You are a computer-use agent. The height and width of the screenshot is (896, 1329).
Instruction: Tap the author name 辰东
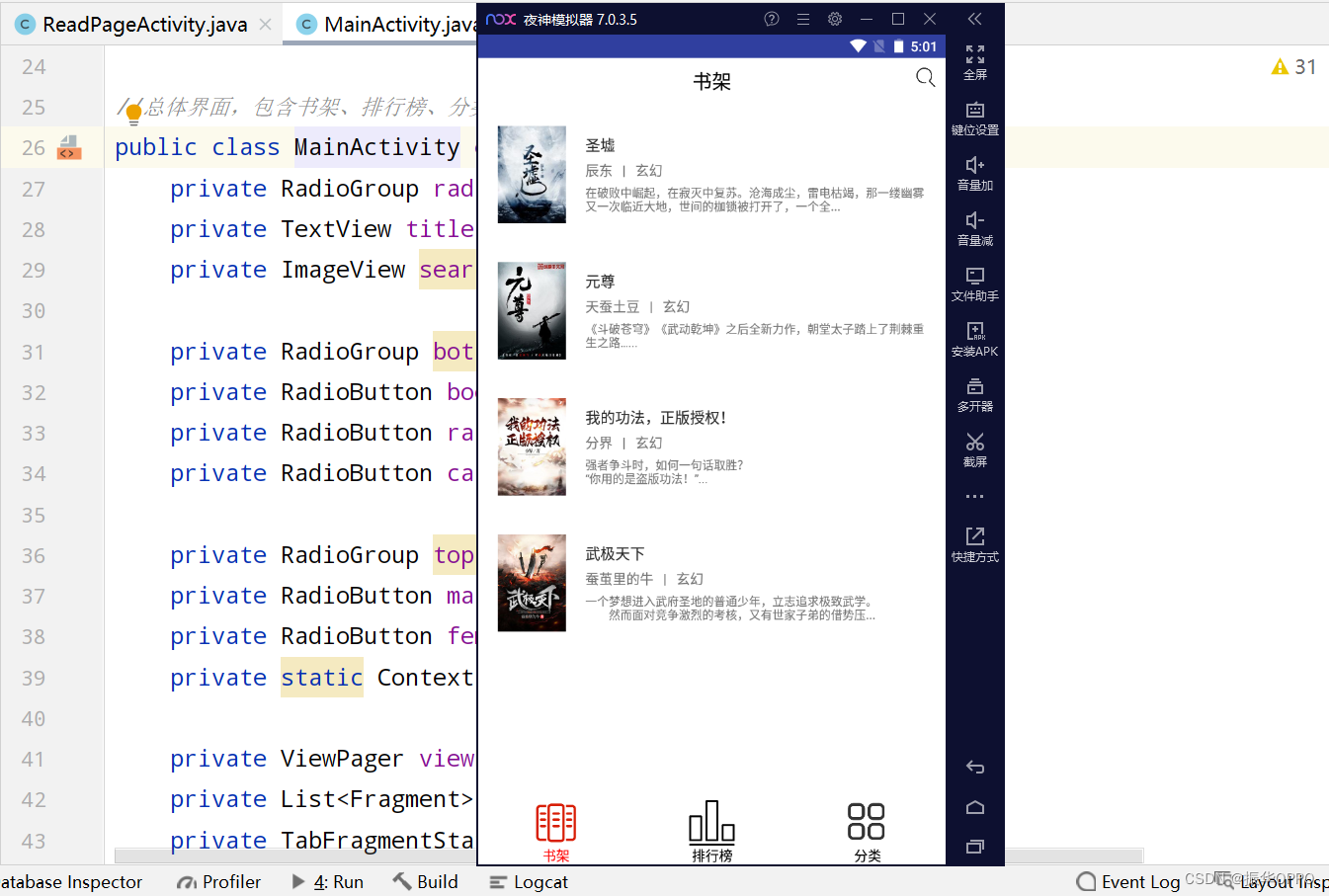click(599, 171)
